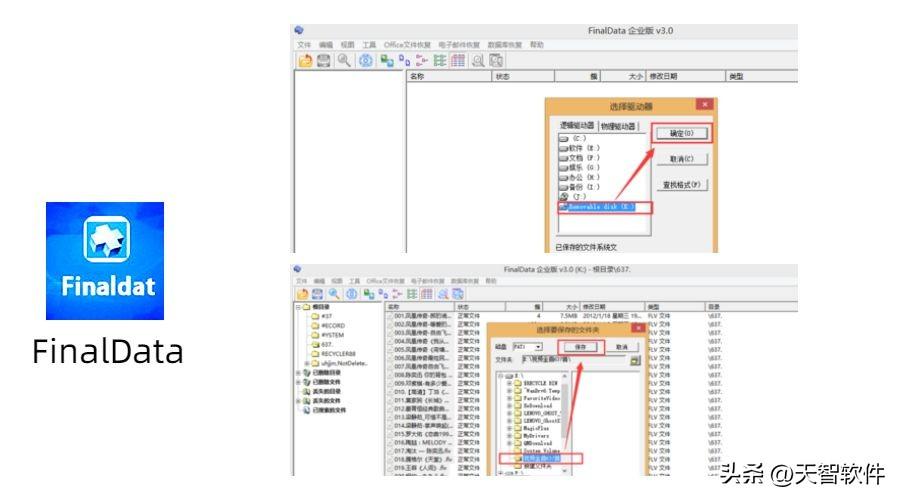900x500 pixels.
Task: Click the open folder icon in bottom window toolbar
Action: tap(302, 294)
